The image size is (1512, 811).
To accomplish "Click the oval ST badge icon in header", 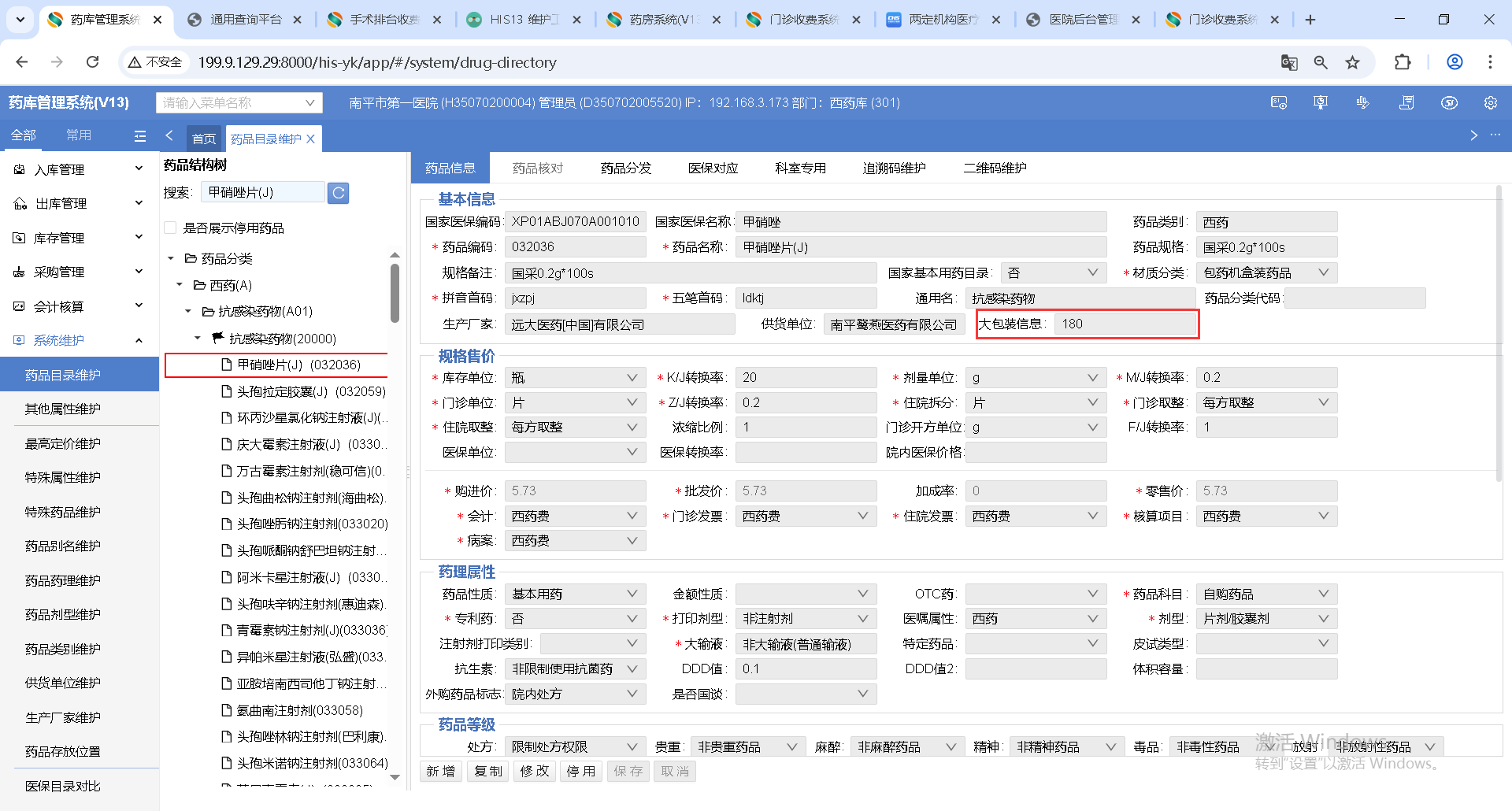I will [1449, 103].
